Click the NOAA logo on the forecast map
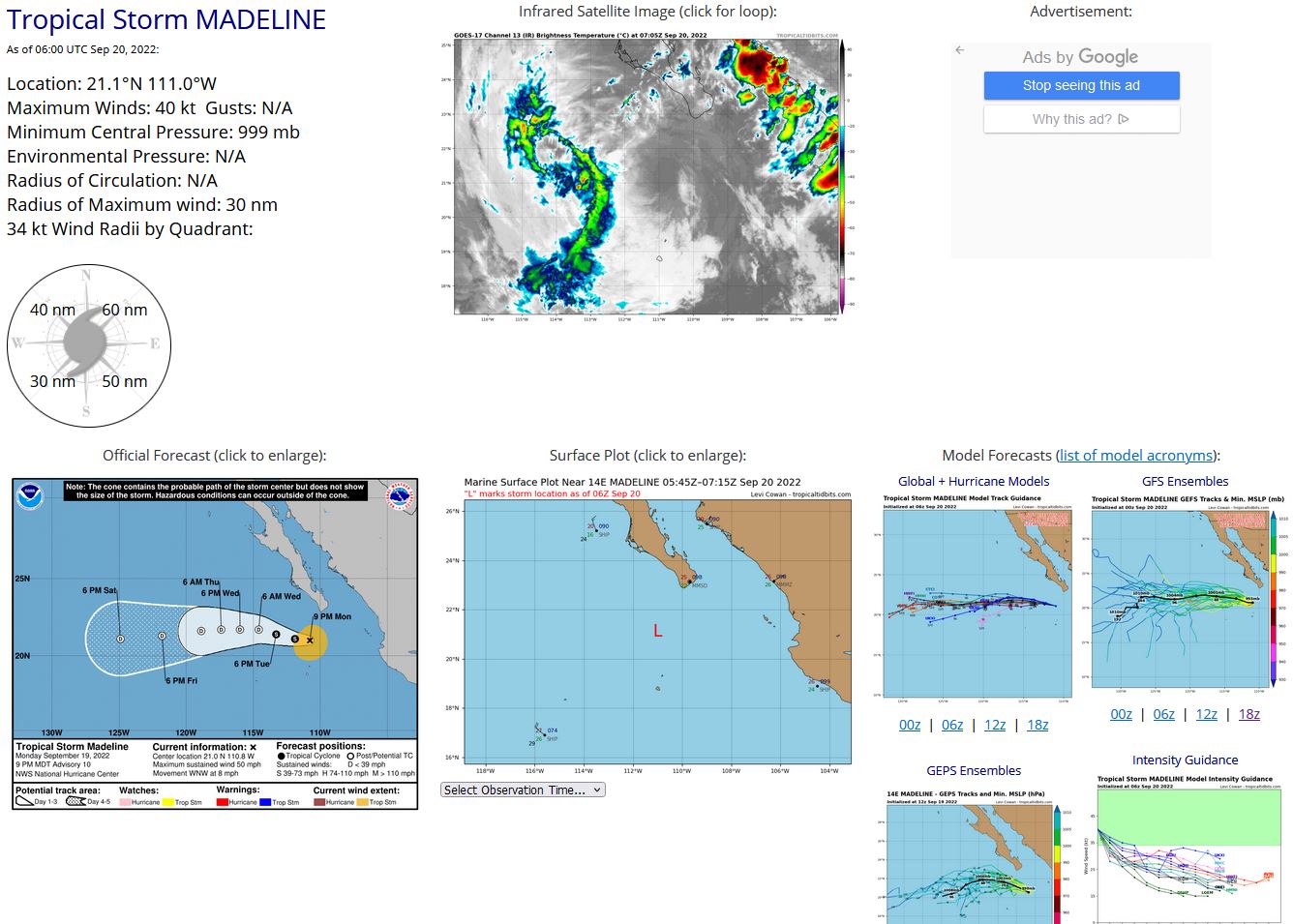Image resolution: width=1293 pixels, height=924 pixels. click(30, 496)
